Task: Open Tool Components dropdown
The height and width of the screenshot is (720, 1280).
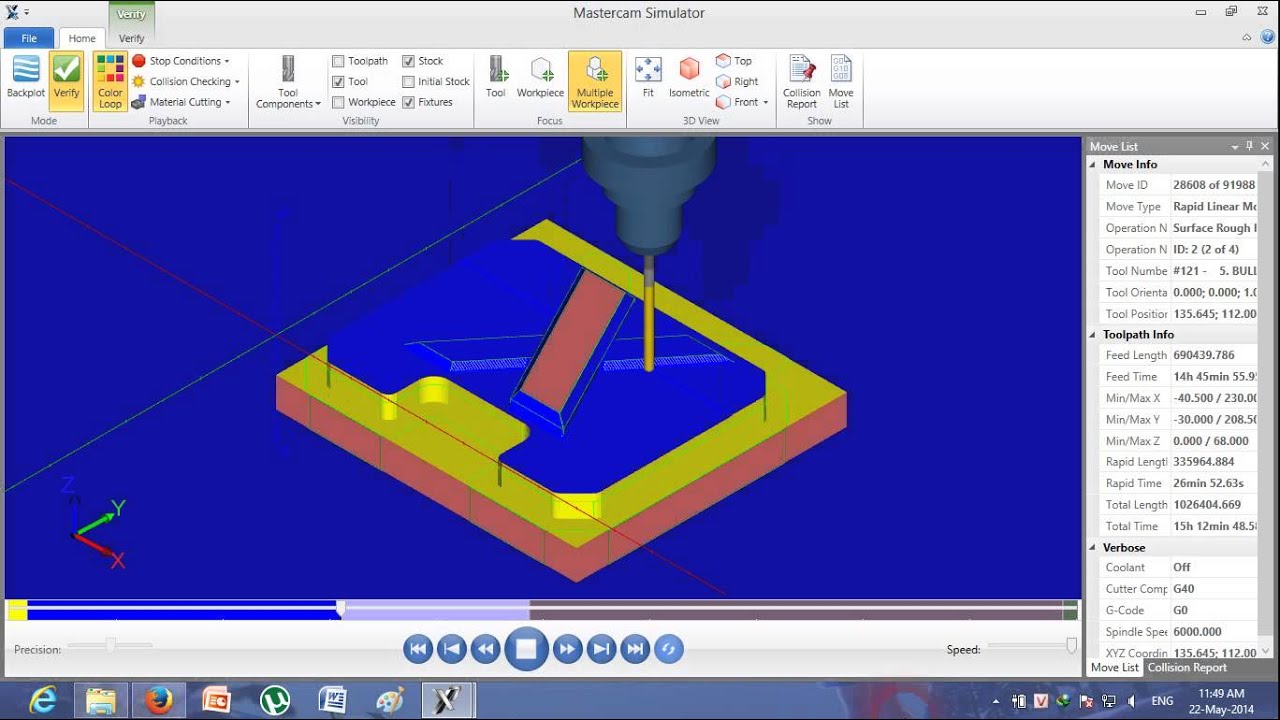Action: (288, 82)
